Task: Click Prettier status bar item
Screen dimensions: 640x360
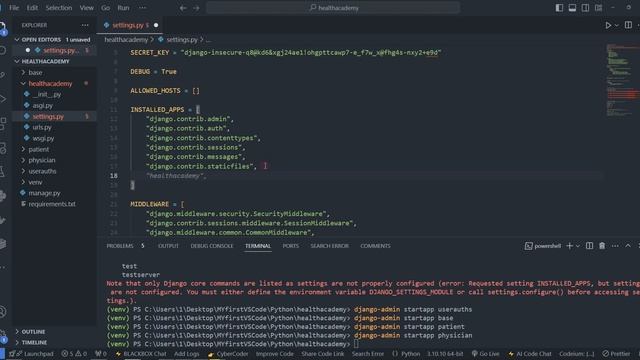Action: point(616,353)
